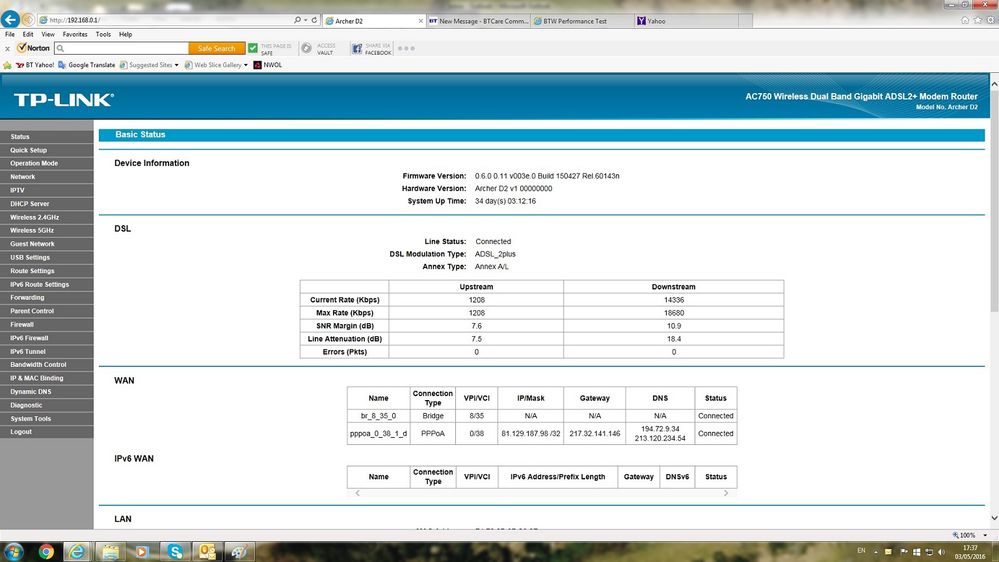Open Wireless 5GHz settings in sidebar
The height and width of the screenshot is (562, 999).
pos(47,231)
